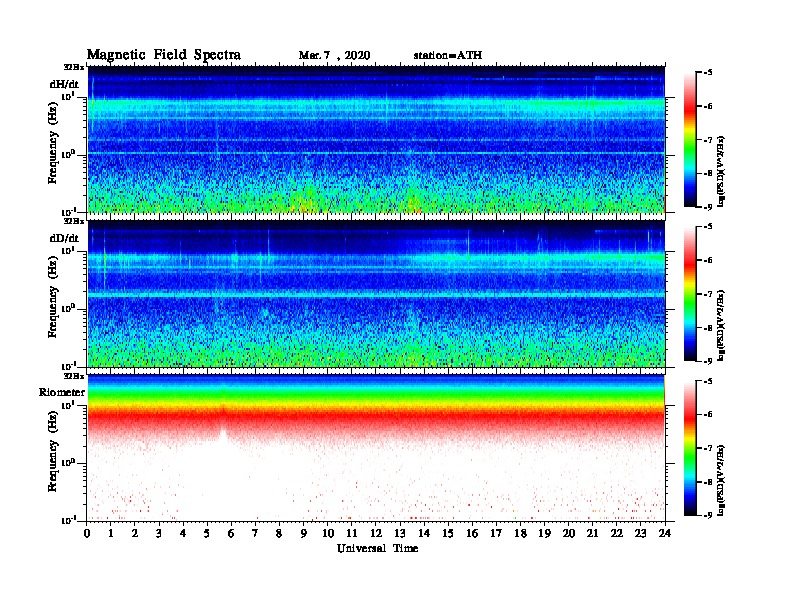Screen dimensions: 792x612
Task: Click the color bar beside the dD/dt panel
Action: click(x=690, y=294)
